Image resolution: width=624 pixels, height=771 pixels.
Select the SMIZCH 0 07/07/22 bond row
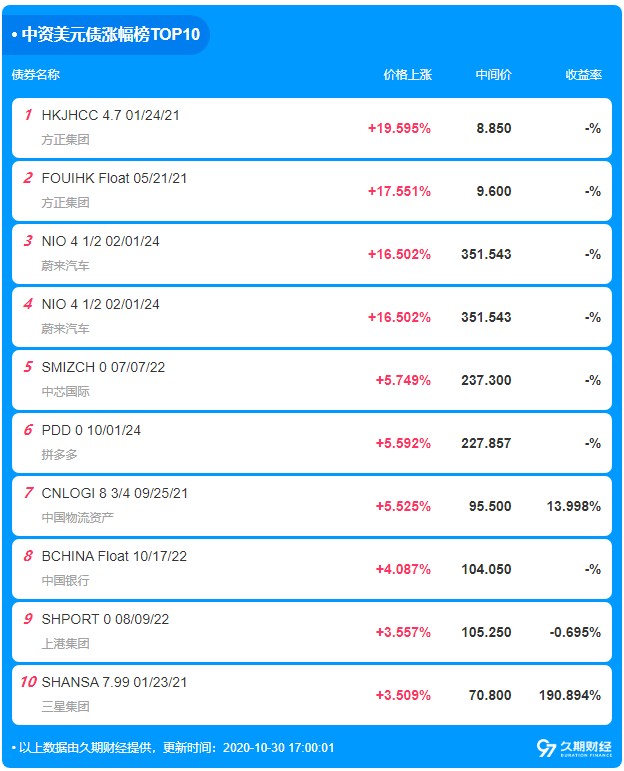click(312, 380)
